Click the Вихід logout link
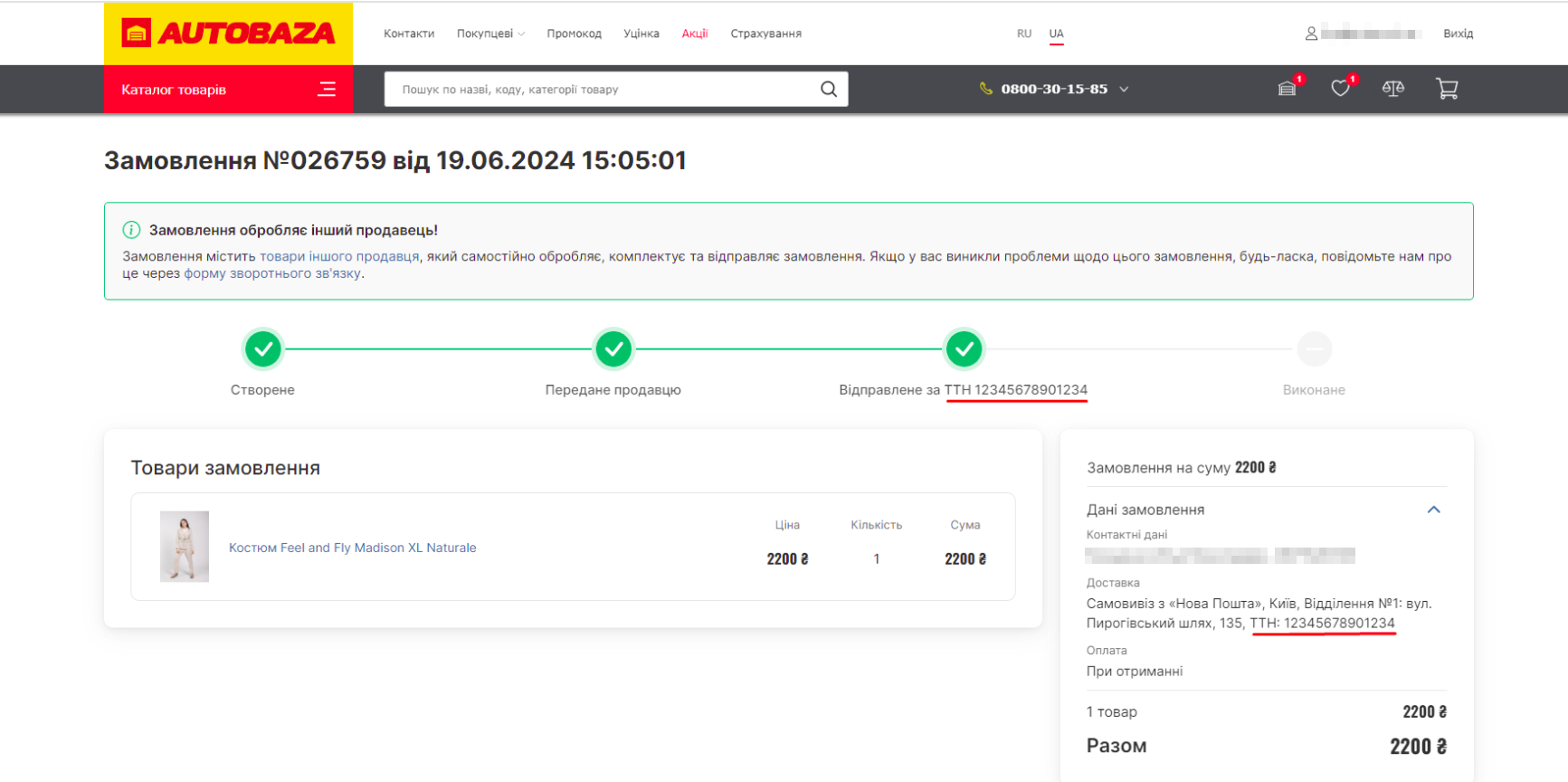The image size is (1568, 782). pyautogui.click(x=1458, y=33)
